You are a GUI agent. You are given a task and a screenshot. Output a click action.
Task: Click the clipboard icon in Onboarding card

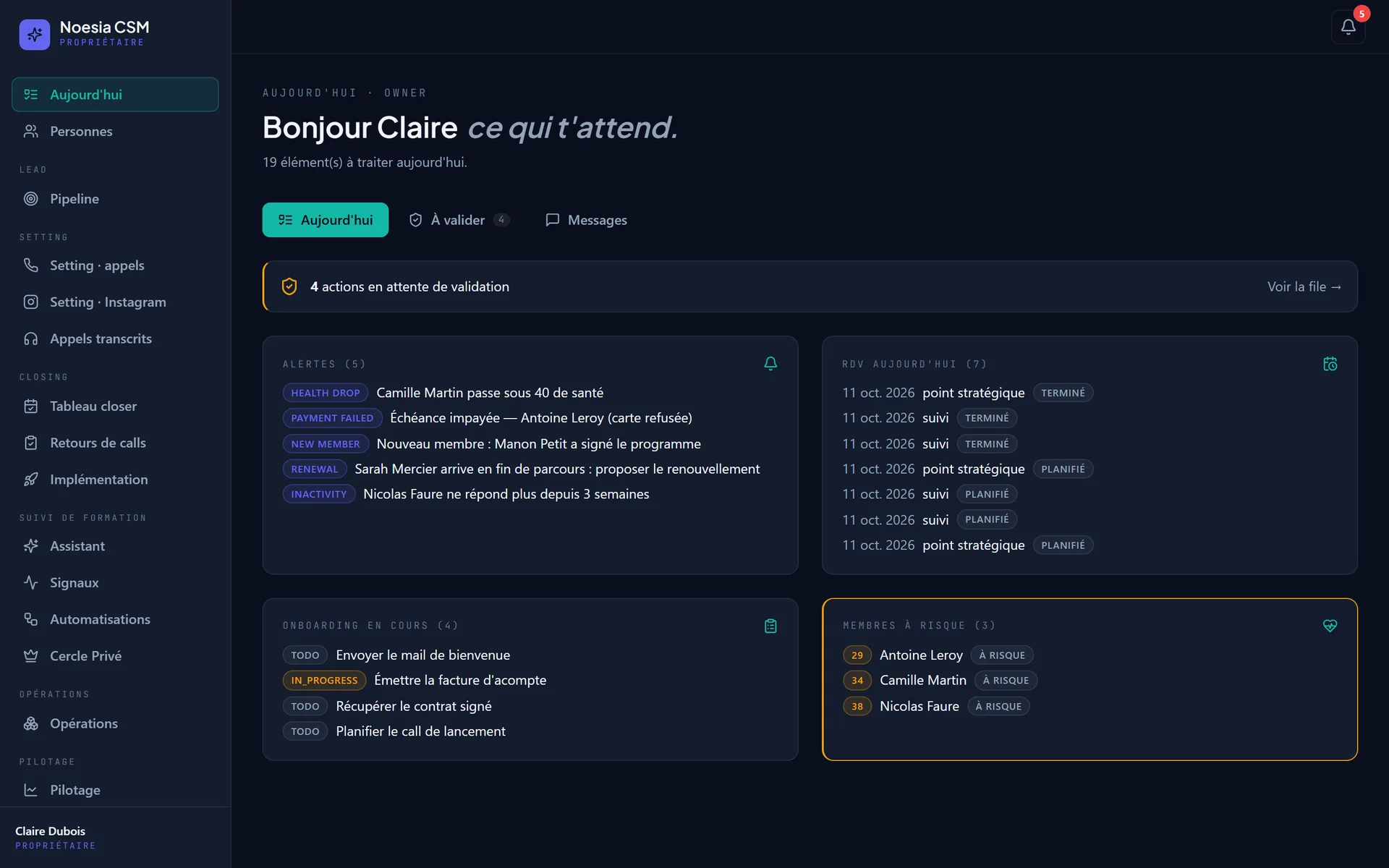pyautogui.click(x=770, y=626)
